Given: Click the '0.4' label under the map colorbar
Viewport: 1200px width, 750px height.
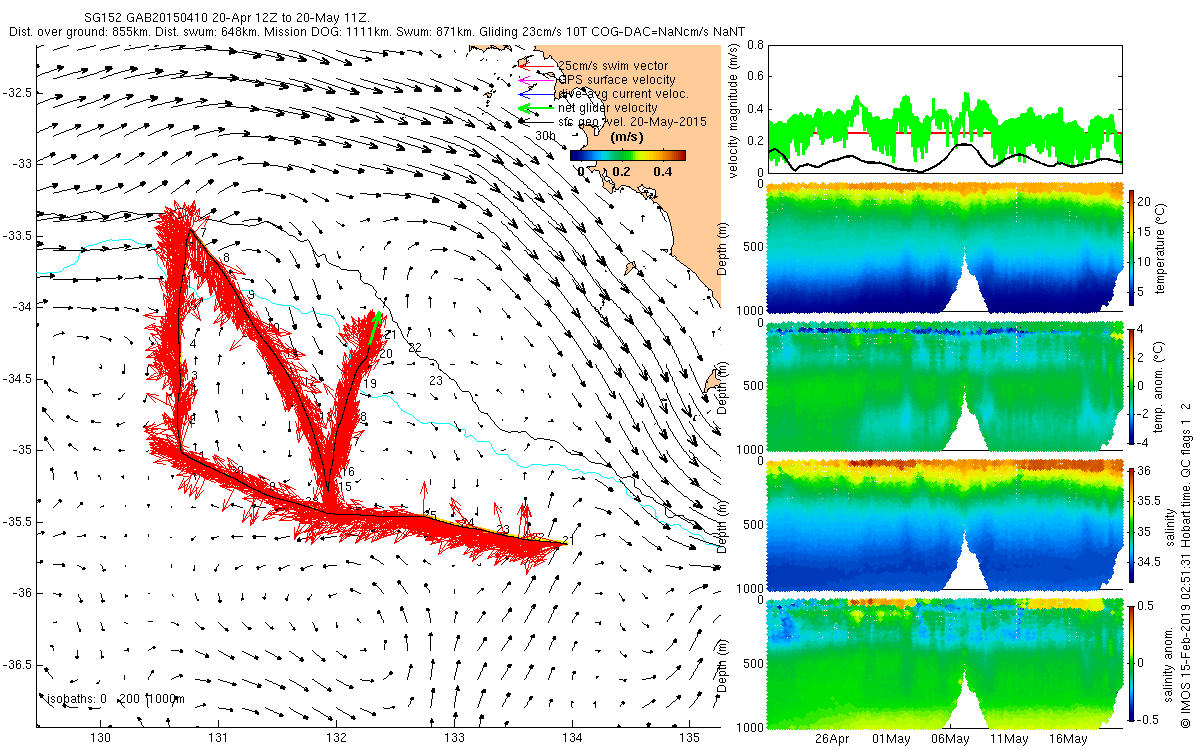Looking at the screenshot, I should tap(661, 171).
